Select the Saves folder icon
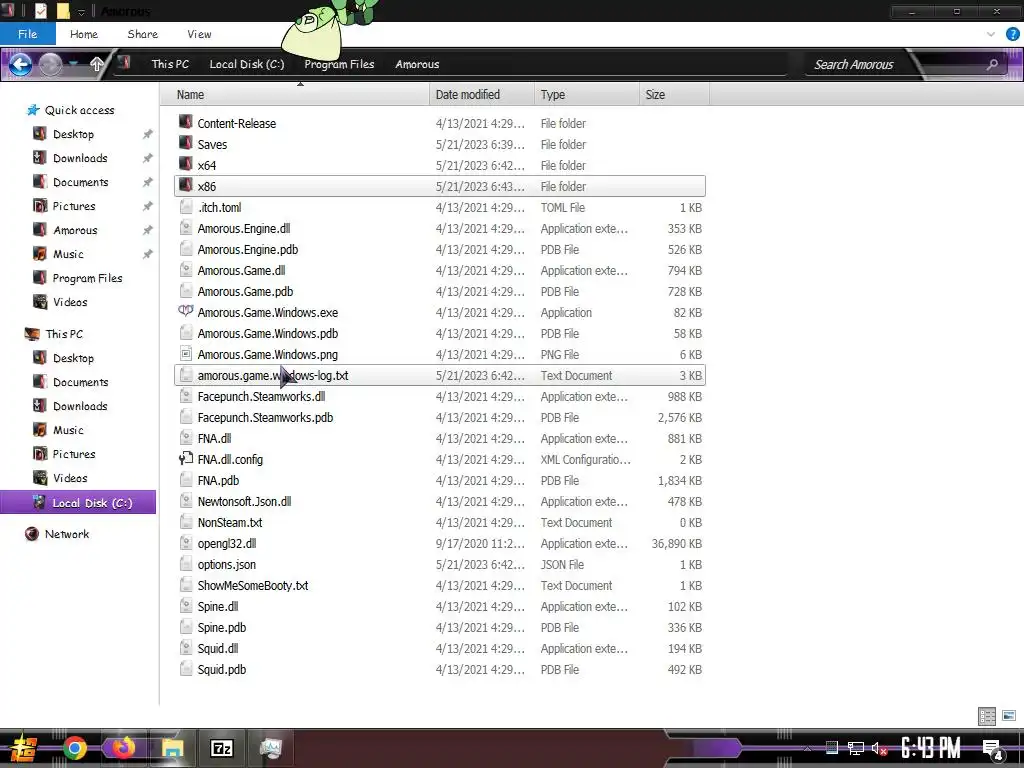The width and height of the screenshot is (1024, 768). 185,144
